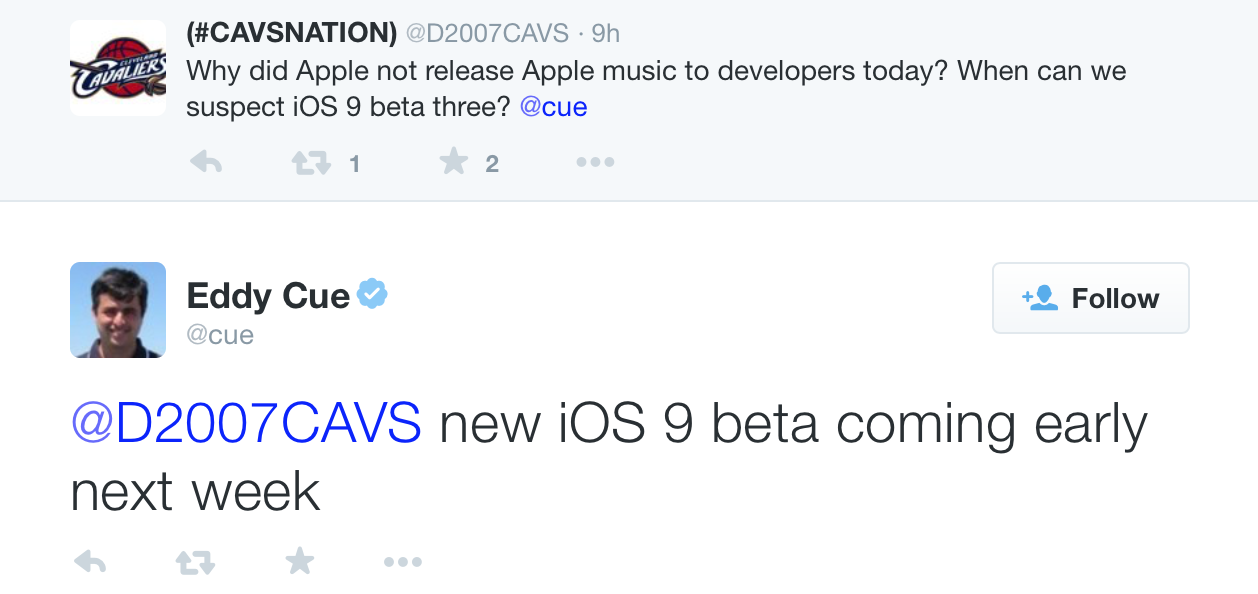Screen dimensions: 1258x594
Task: Click the @cue mention in the question tweet
Action: tap(553, 106)
